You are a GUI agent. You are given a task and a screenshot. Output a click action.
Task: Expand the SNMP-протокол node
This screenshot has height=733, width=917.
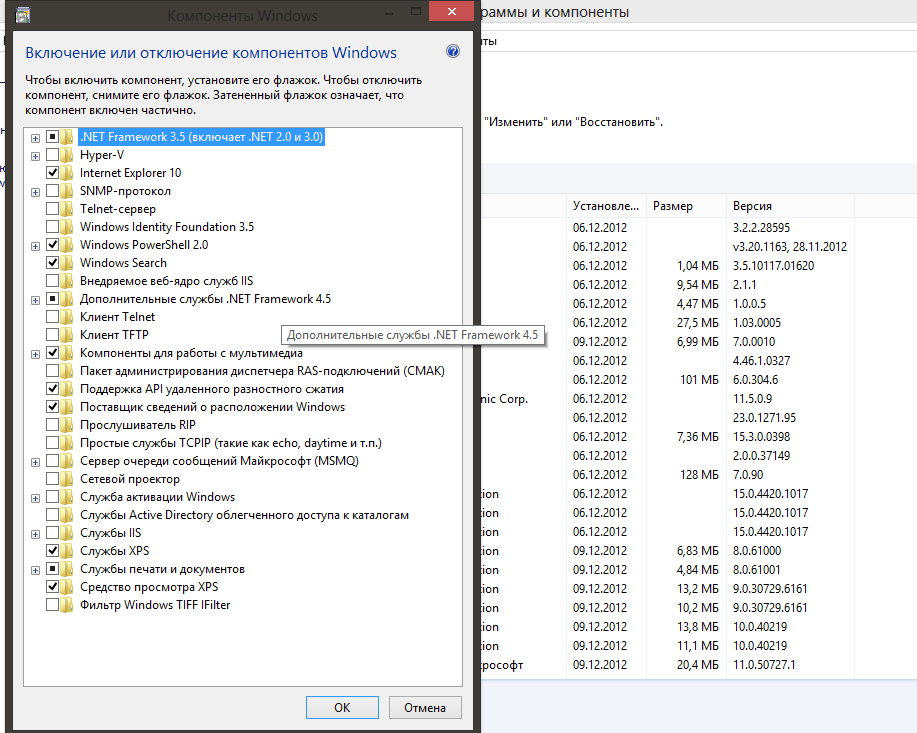click(x=35, y=192)
